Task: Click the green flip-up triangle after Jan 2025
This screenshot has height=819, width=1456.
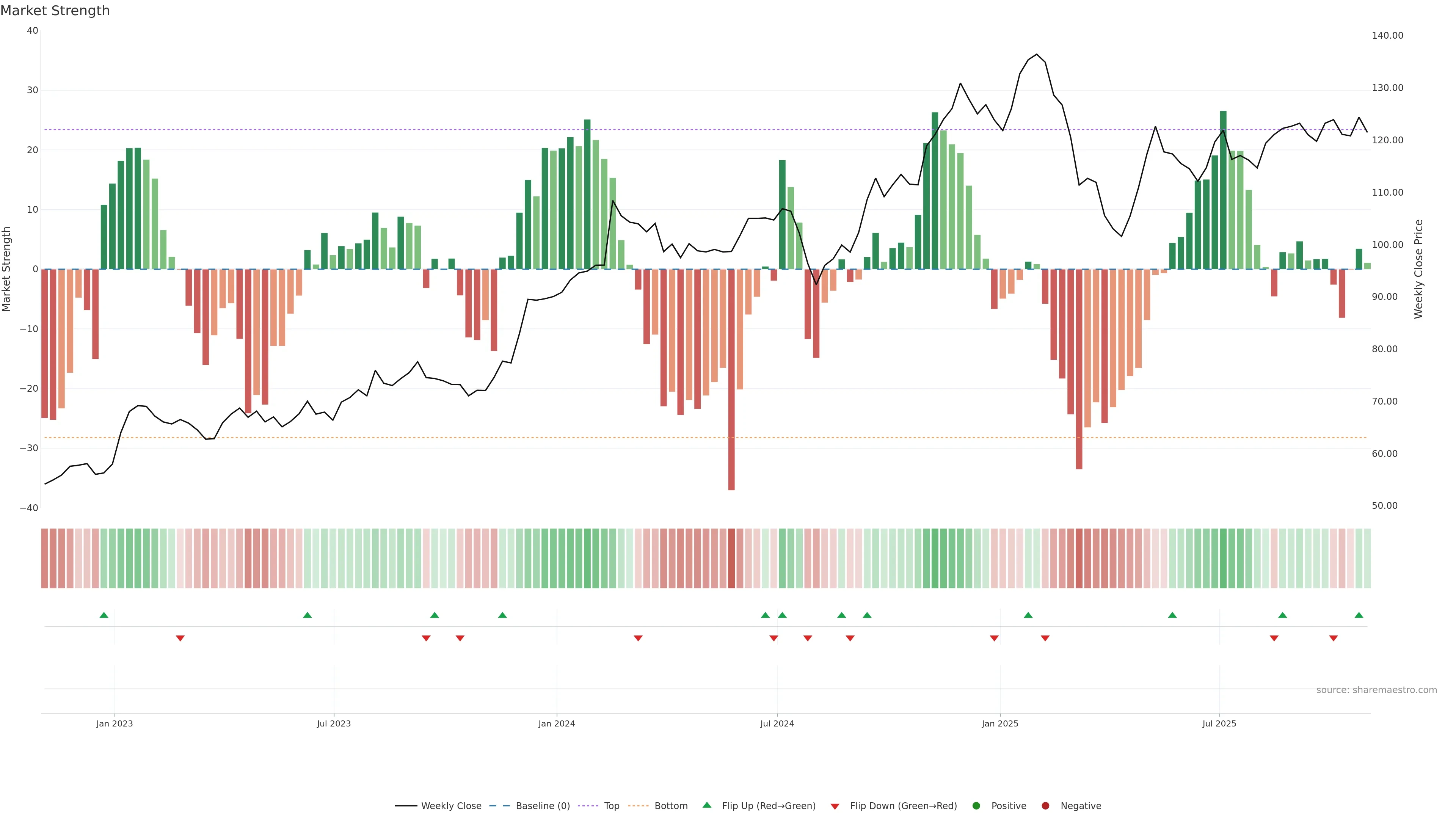Action: [x=1028, y=615]
